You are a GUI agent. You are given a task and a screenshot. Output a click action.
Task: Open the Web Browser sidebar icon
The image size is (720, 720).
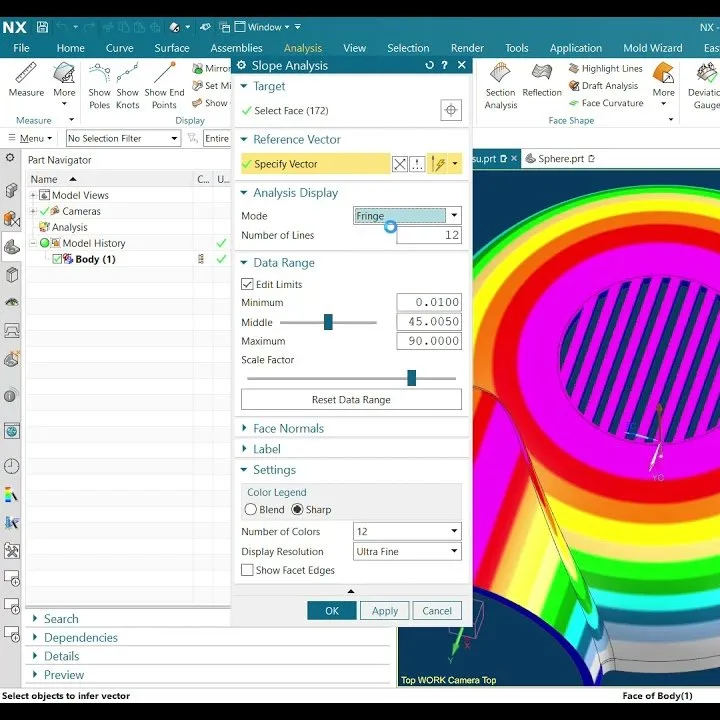11,431
